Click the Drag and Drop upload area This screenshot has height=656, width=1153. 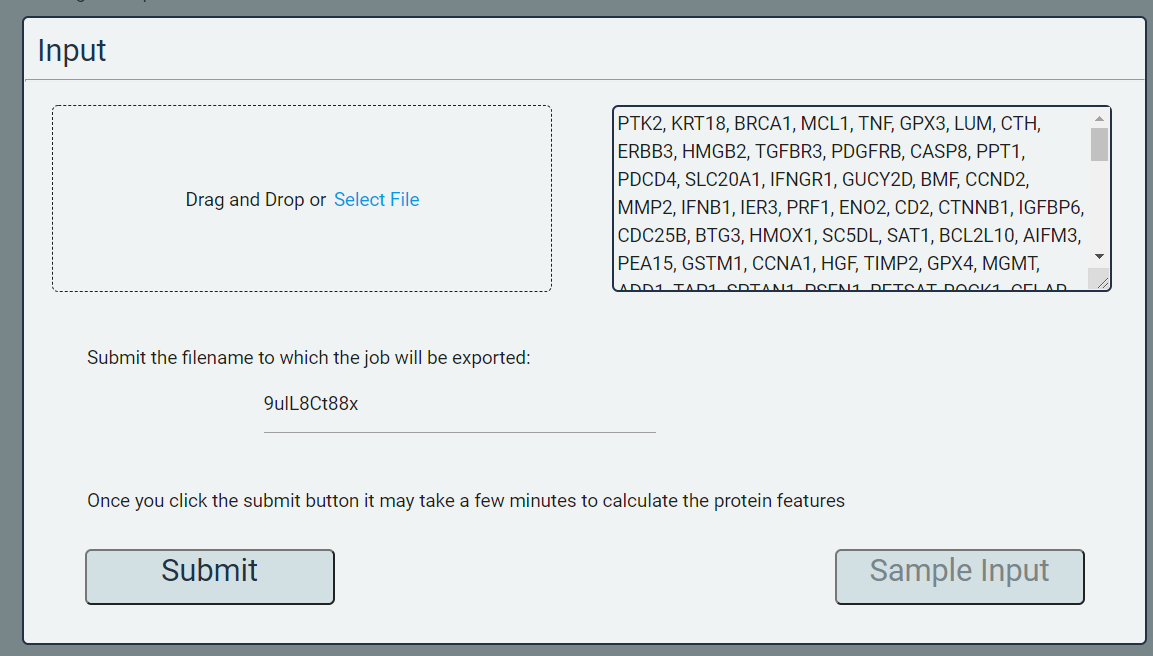pyautogui.click(x=301, y=199)
